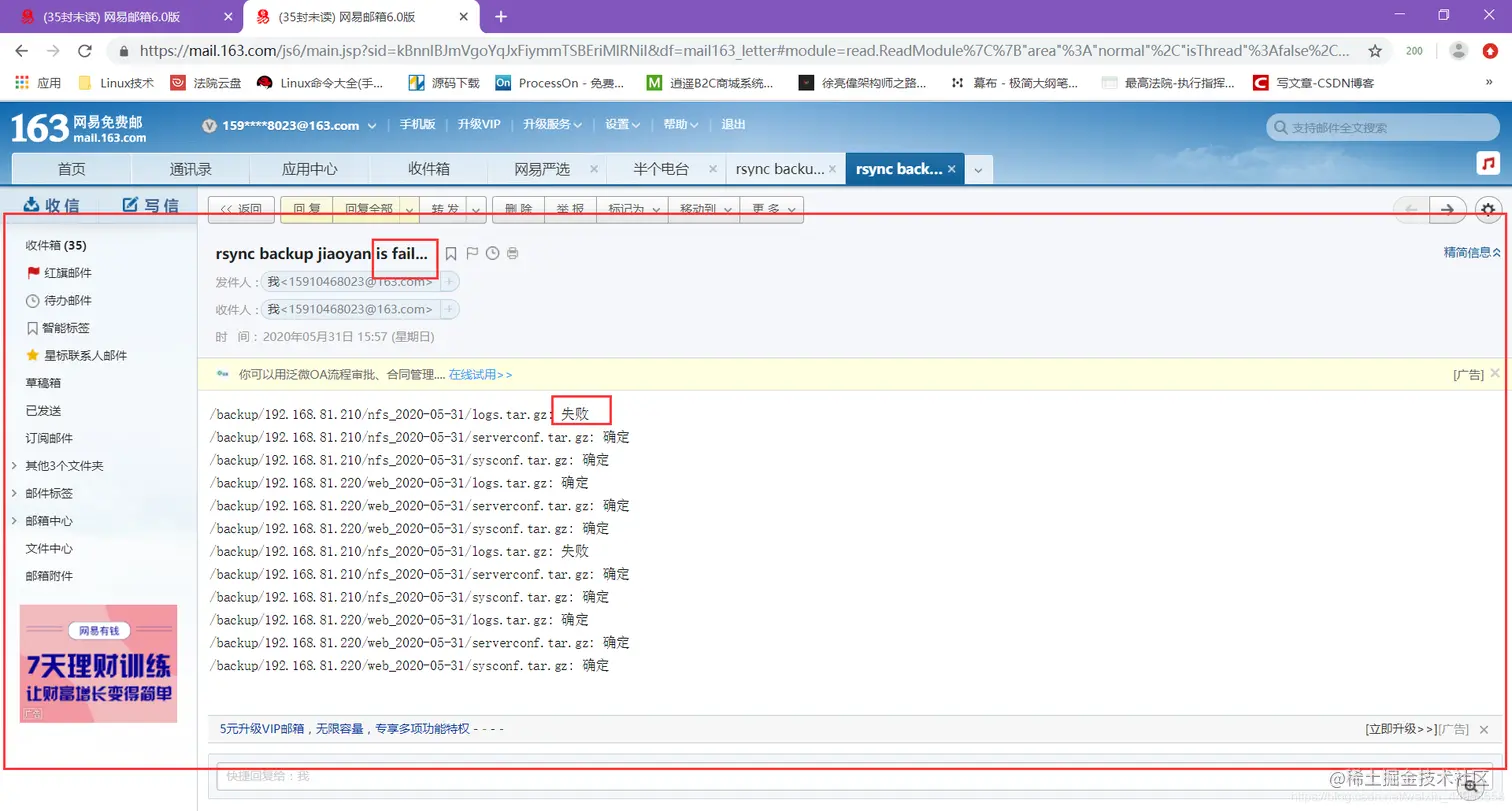Switch to the 首页 tab
This screenshot has height=811, width=1512.
pos(71,169)
